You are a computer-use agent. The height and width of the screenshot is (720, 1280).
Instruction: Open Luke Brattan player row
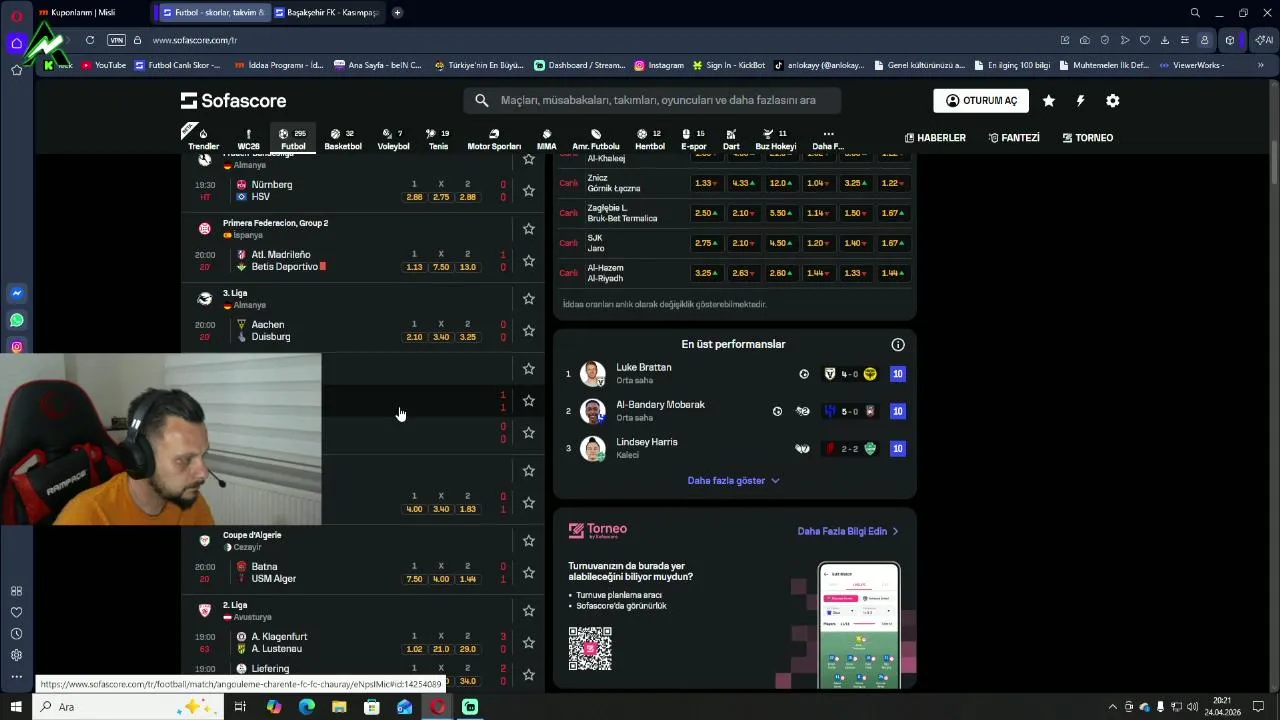click(734, 374)
